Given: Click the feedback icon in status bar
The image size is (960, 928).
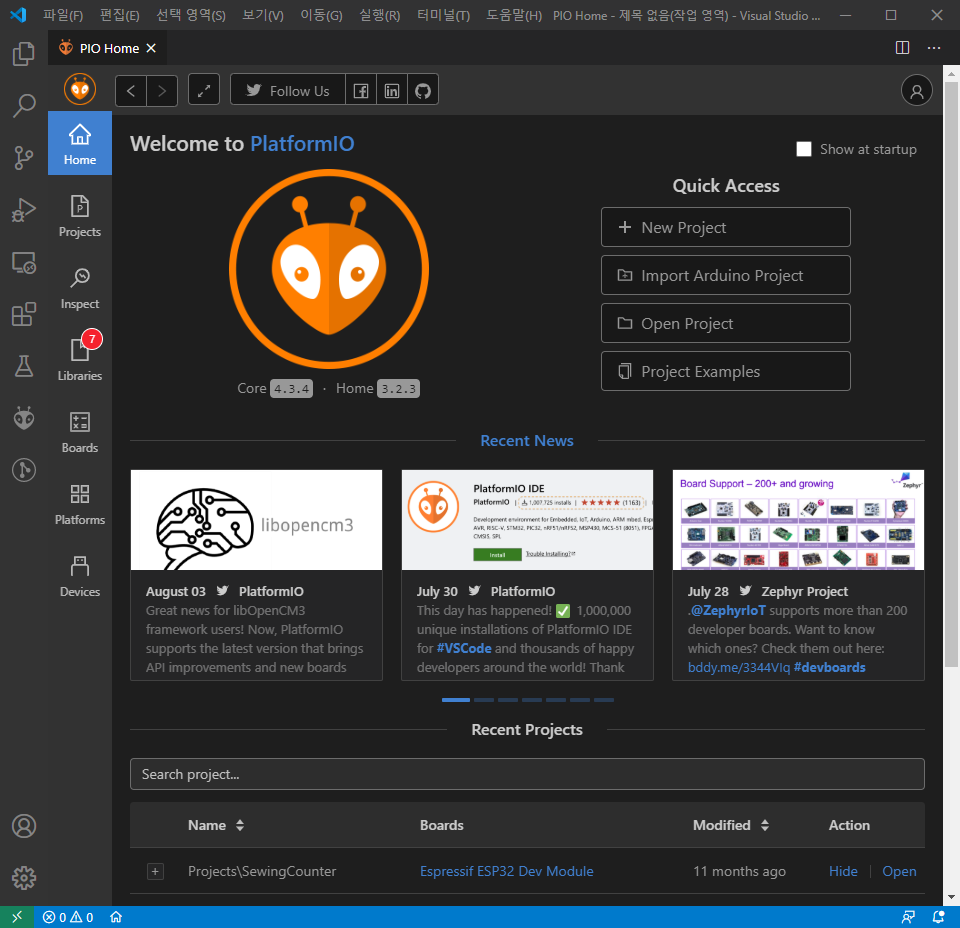Looking at the screenshot, I should click(x=909, y=916).
